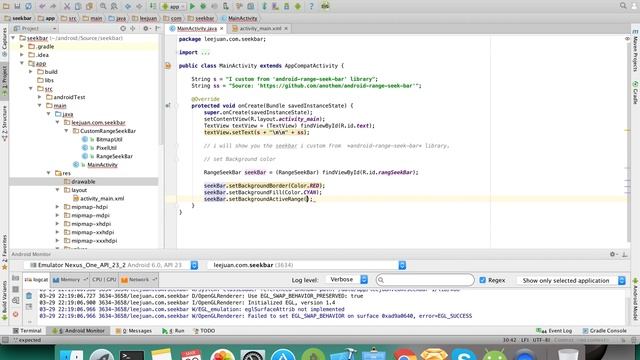Select activity_main.xml in the layout folder

[x=102, y=198]
